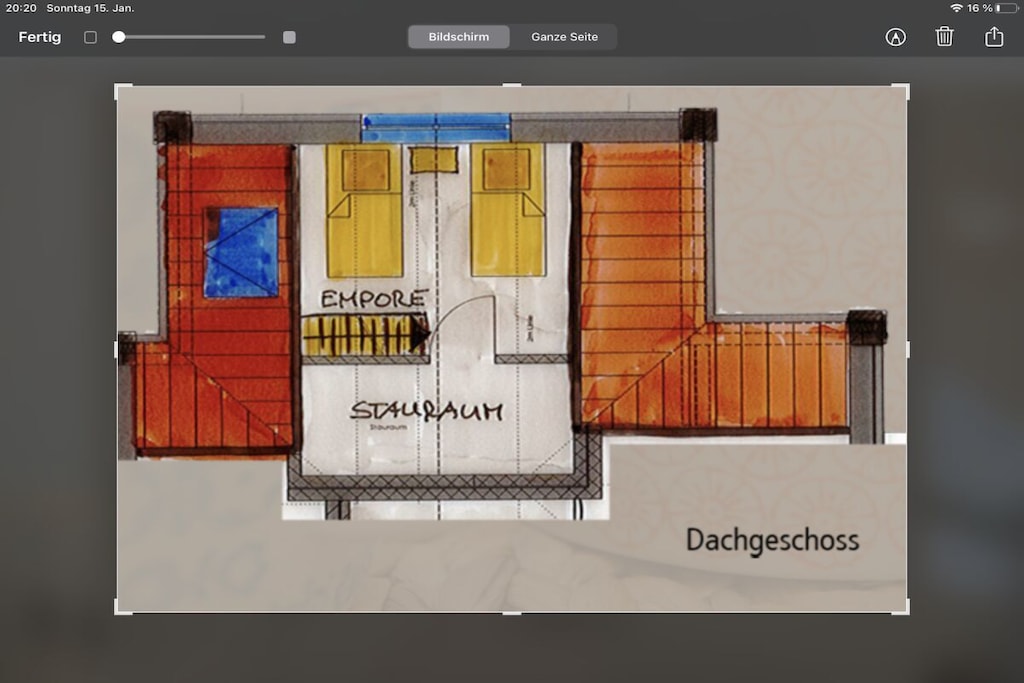
Task: Click the handwritten 'STAURAUM' label
Action: coord(427,411)
